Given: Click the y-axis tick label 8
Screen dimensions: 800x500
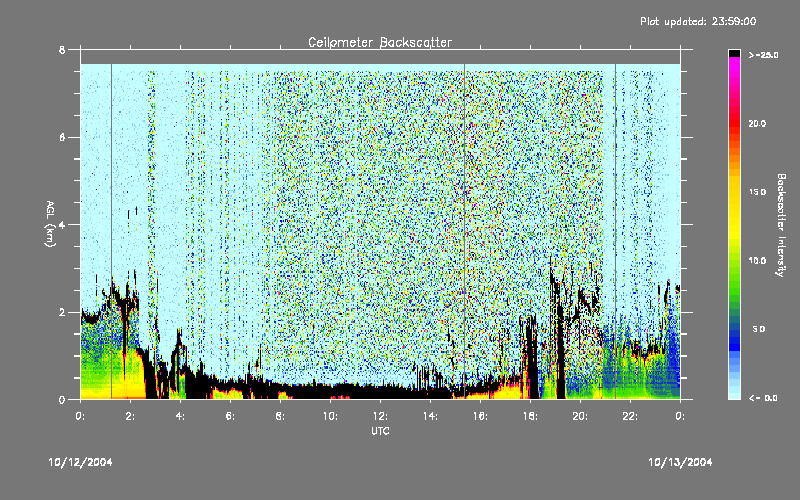Looking at the screenshot, I should tap(62, 50).
